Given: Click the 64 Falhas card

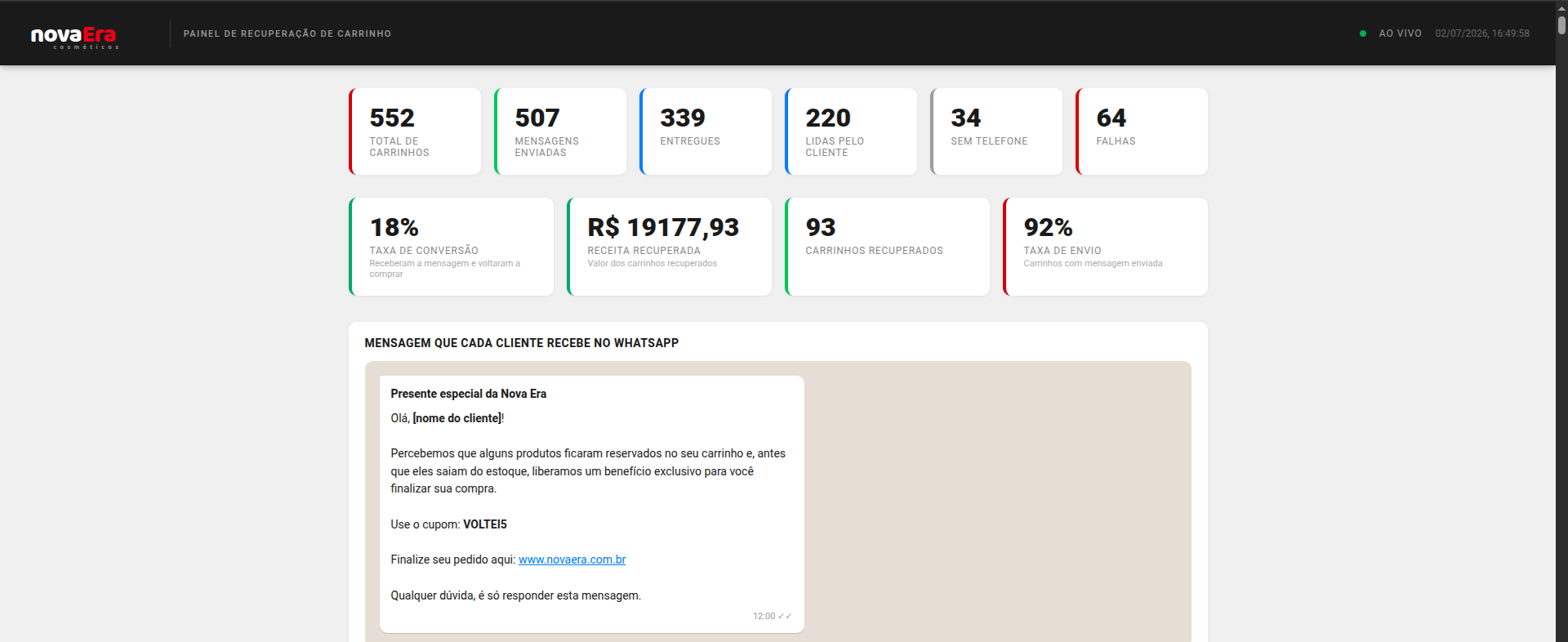Looking at the screenshot, I should pos(1142,132).
